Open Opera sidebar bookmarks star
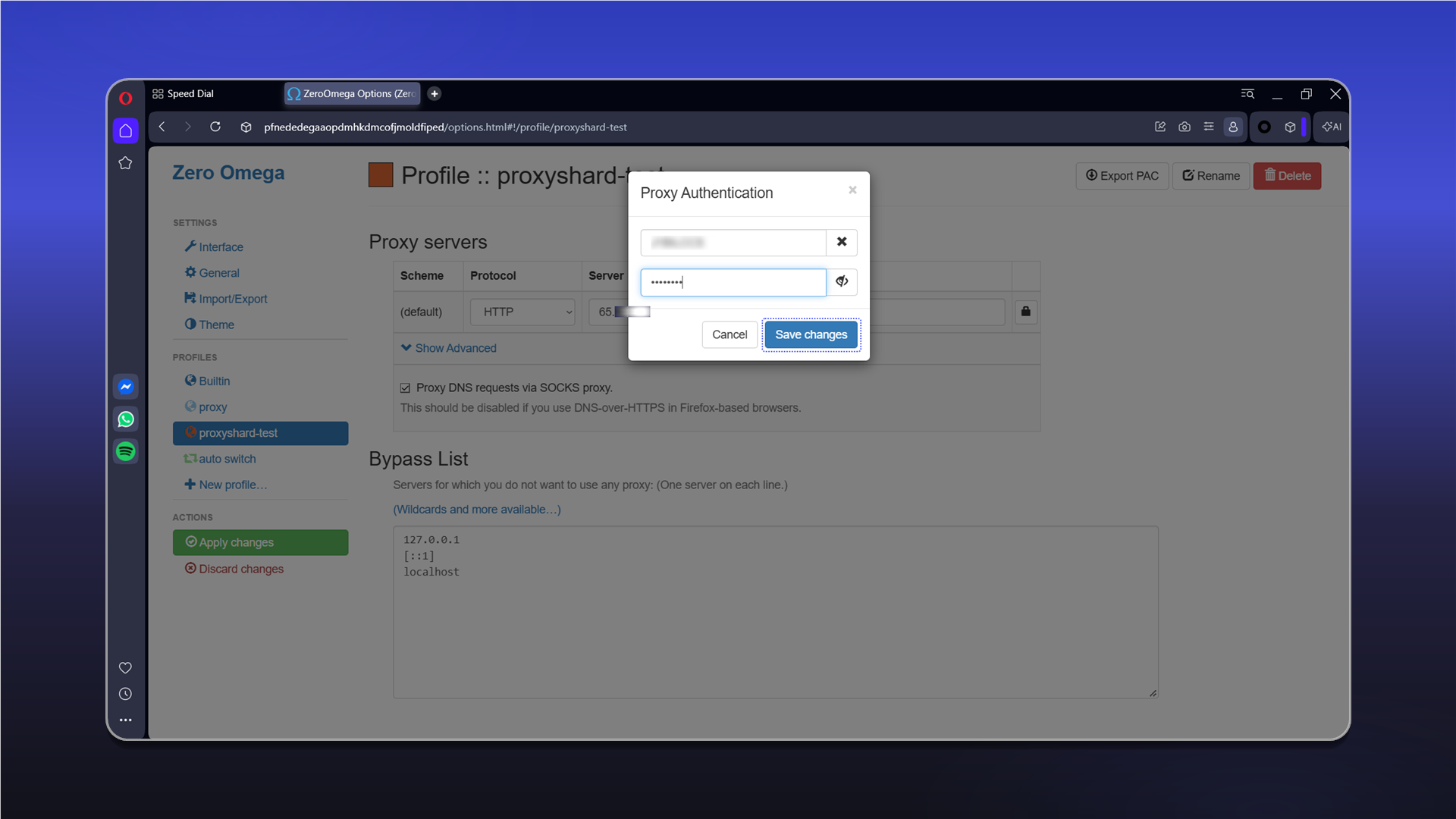The image size is (1456, 819). coord(125,163)
